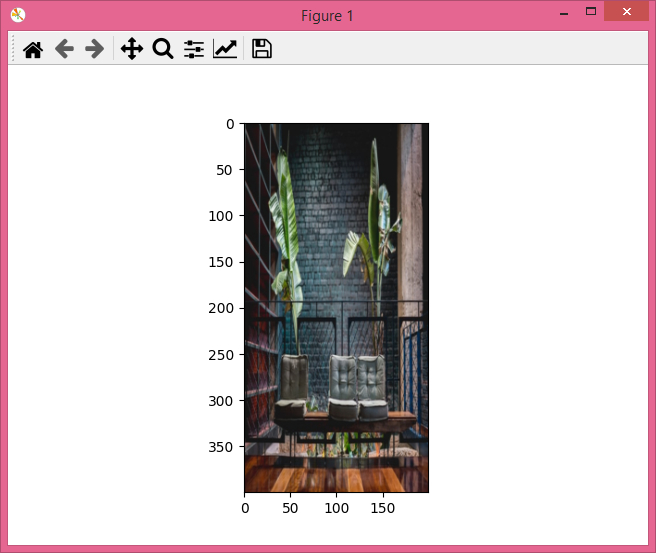
Task: Click the toolbar drag handle at the left edge
Action: [13, 49]
